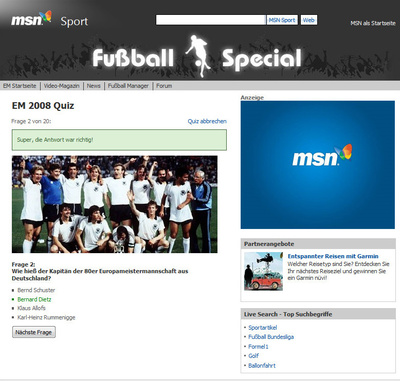This screenshot has width=400, height=381.
Task: Search the Web button next to search box
Action: (x=309, y=20)
